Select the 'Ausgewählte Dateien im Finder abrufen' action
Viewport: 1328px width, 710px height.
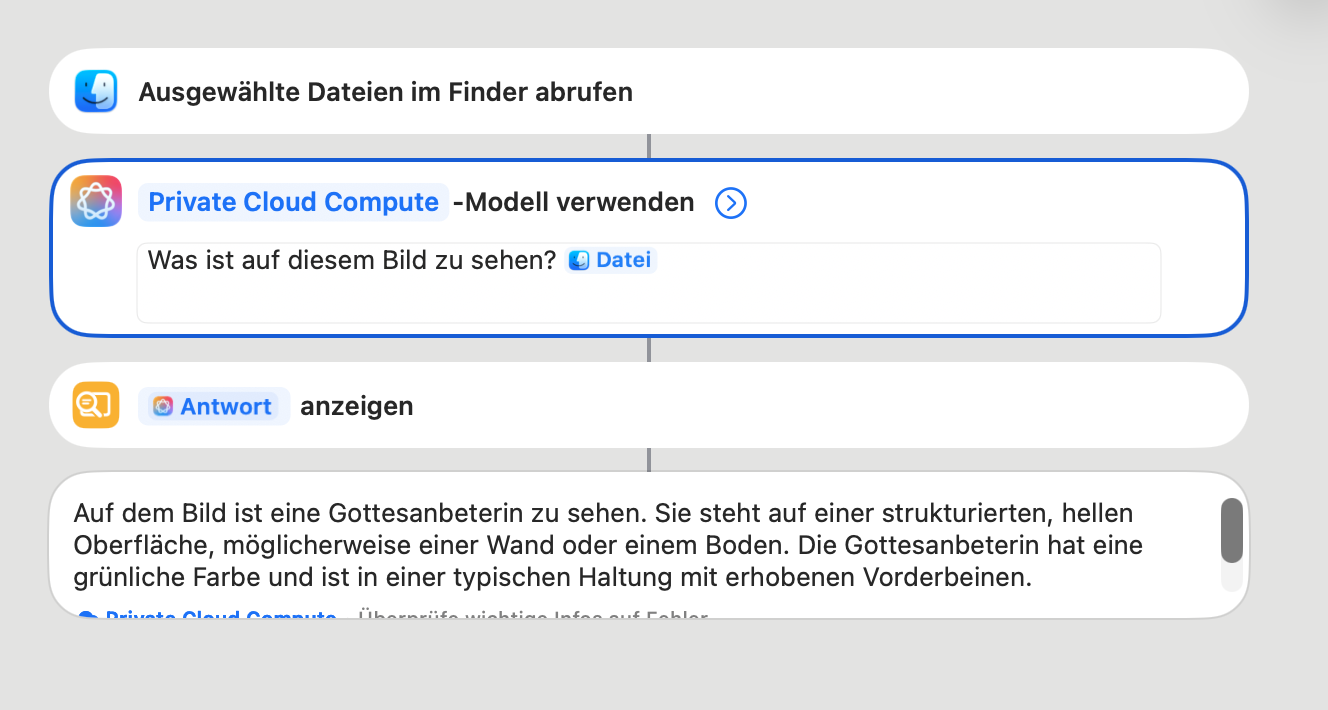click(385, 92)
